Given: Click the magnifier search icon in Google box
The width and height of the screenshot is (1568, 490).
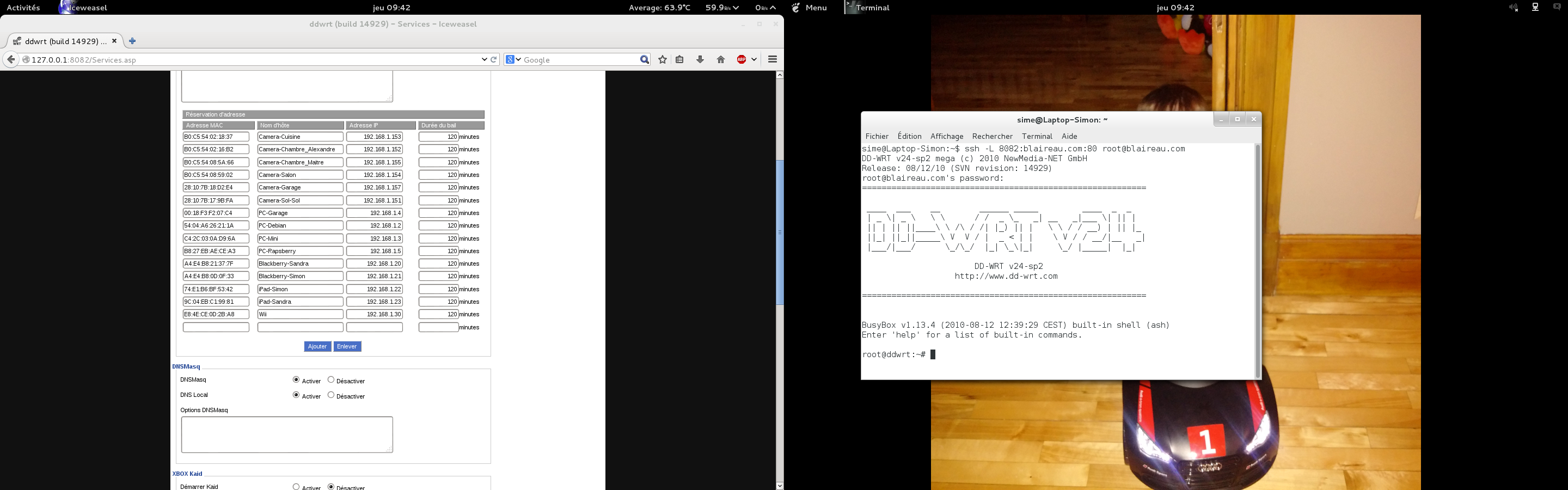Looking at the screenshot, I should tap(644, 60).
